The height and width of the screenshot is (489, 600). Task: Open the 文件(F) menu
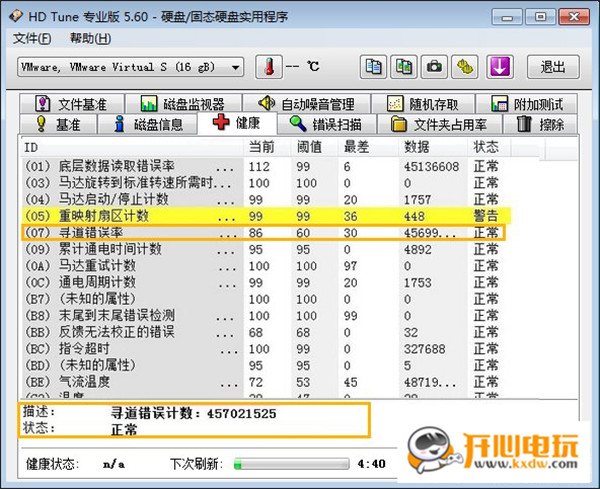click(32, 38)
